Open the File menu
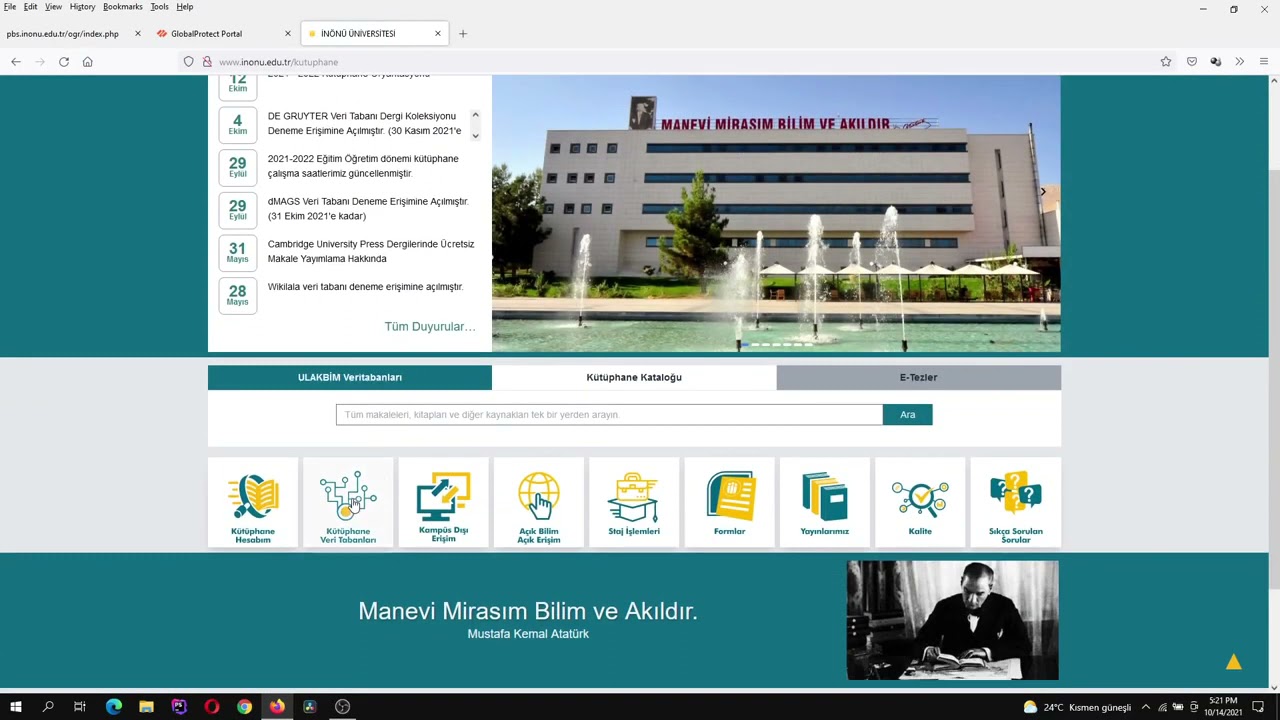Viewport: 1280px width, 720px height. coord(10,7)
